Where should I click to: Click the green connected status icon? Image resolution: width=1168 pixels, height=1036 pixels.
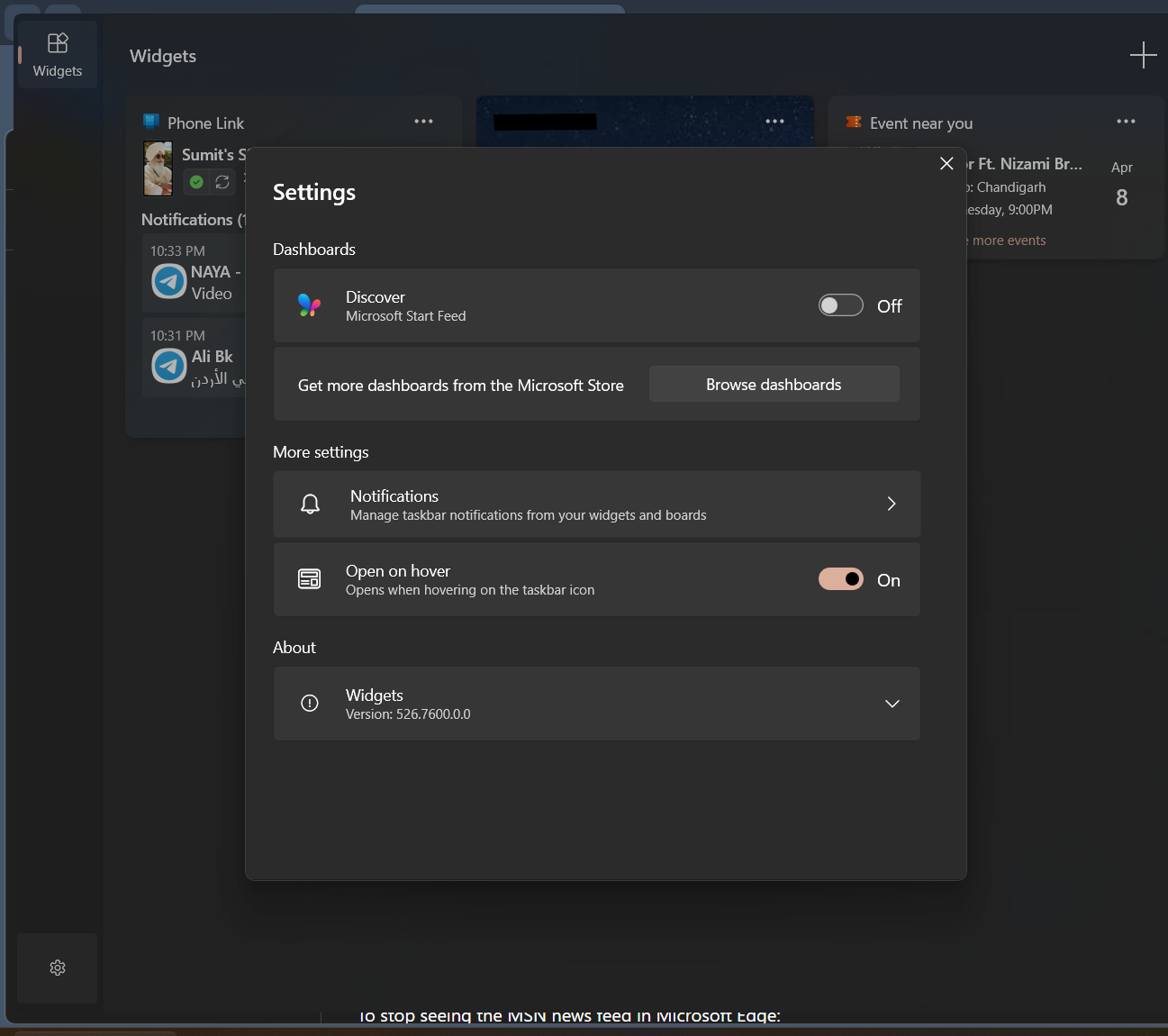pos(196,182)
